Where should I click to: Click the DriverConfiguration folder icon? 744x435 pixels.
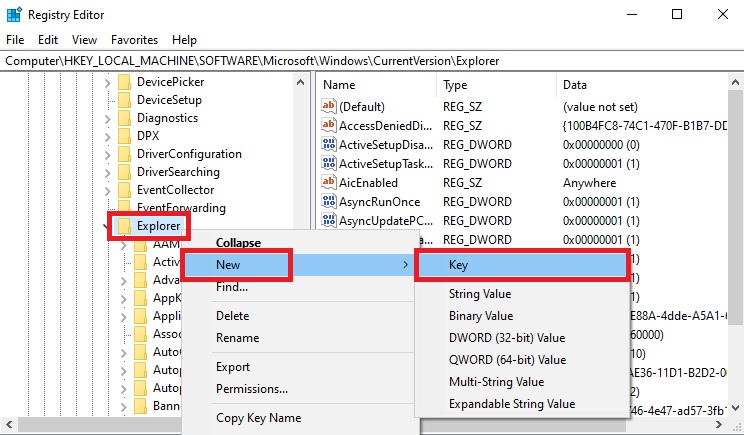tap(124, 154)
